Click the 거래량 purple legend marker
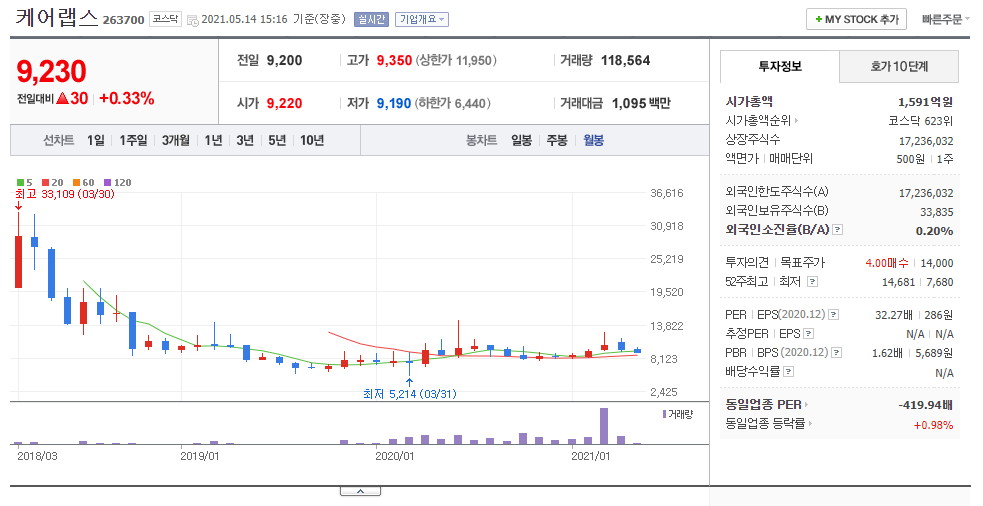The image size is (983, 506). click(664, 414)
